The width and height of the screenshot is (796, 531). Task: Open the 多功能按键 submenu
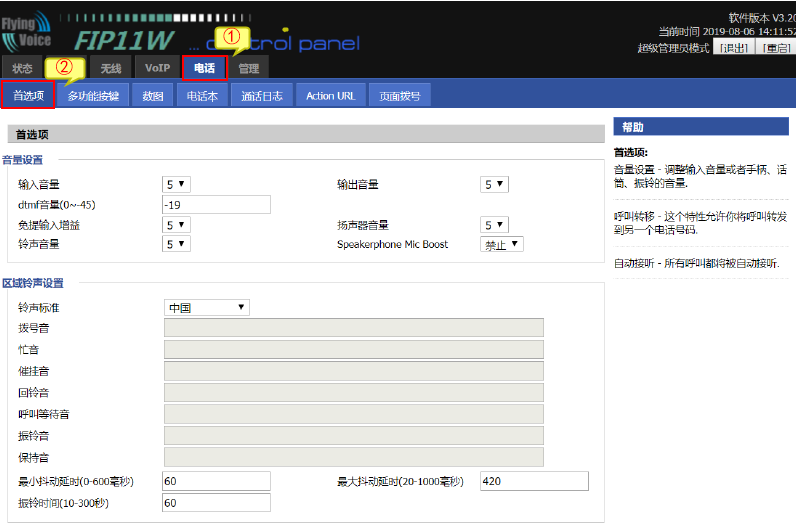click(93, 96)
